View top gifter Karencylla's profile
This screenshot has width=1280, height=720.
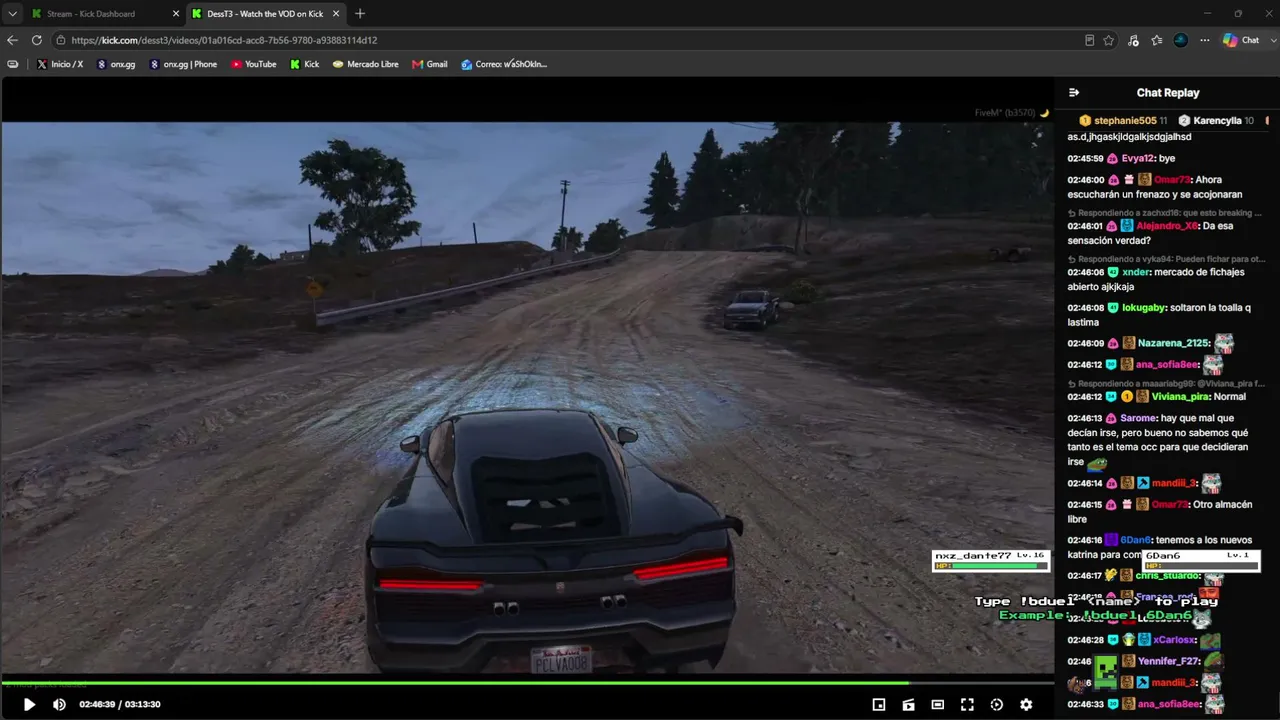[x=1217, y=121]
